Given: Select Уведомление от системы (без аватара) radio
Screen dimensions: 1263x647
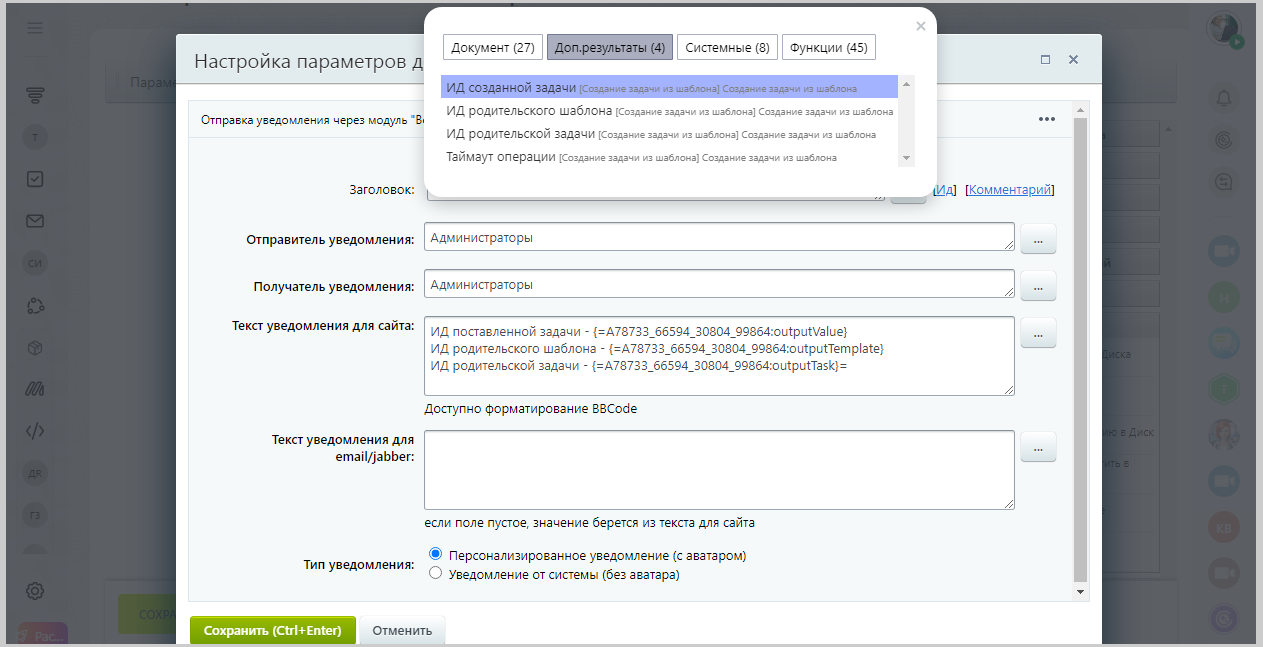Looking at the screenshot, I should click(x=435, y=574).
